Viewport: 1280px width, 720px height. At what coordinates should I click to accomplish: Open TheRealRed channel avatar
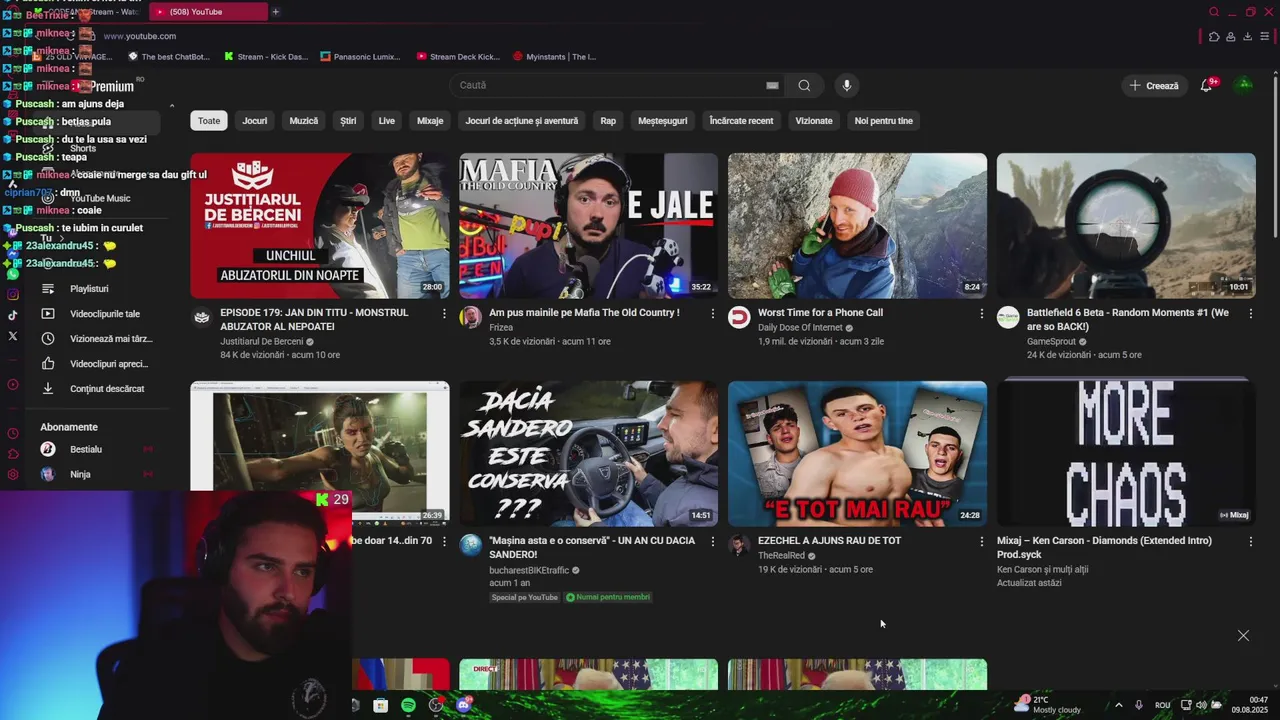(x=739, y=545)
